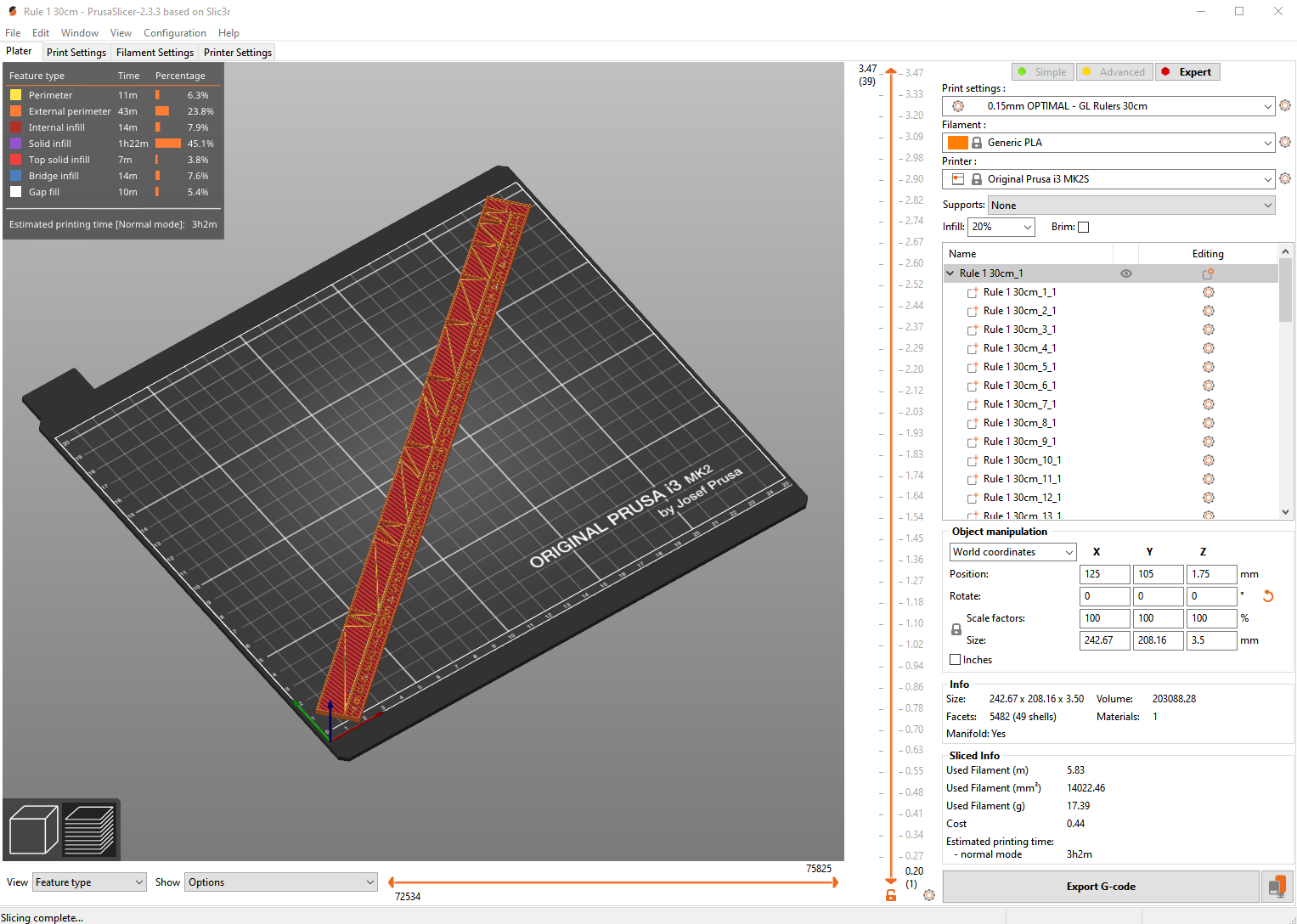Image resolution: width=1297 pixels, height=924 pixels.
Task: Open the layer slider settings gear
Action: pyautogui.click(x=929, y=895)
